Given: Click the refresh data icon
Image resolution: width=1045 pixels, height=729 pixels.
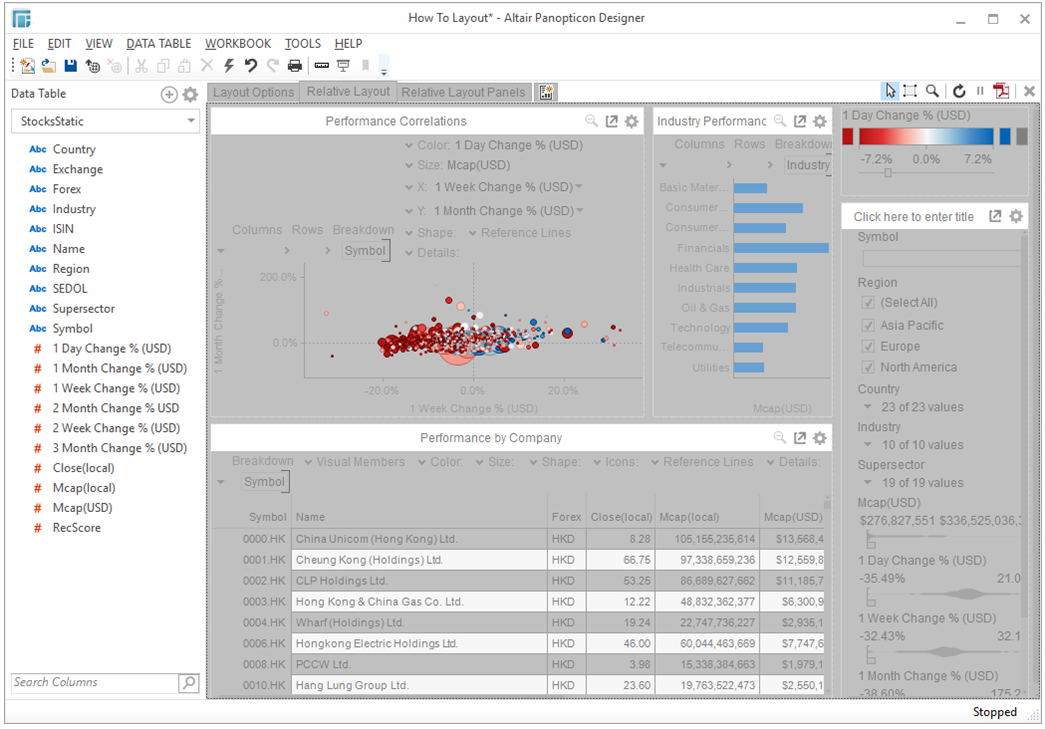Looking at the screenshot, I should [959, 91].
